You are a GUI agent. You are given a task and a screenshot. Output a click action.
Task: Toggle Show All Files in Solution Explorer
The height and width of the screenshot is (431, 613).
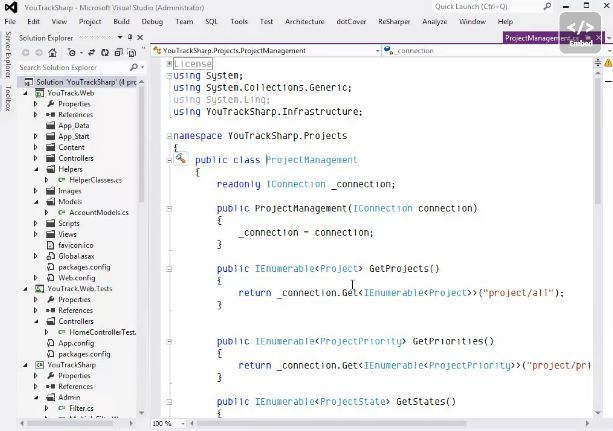coord(132,52)
